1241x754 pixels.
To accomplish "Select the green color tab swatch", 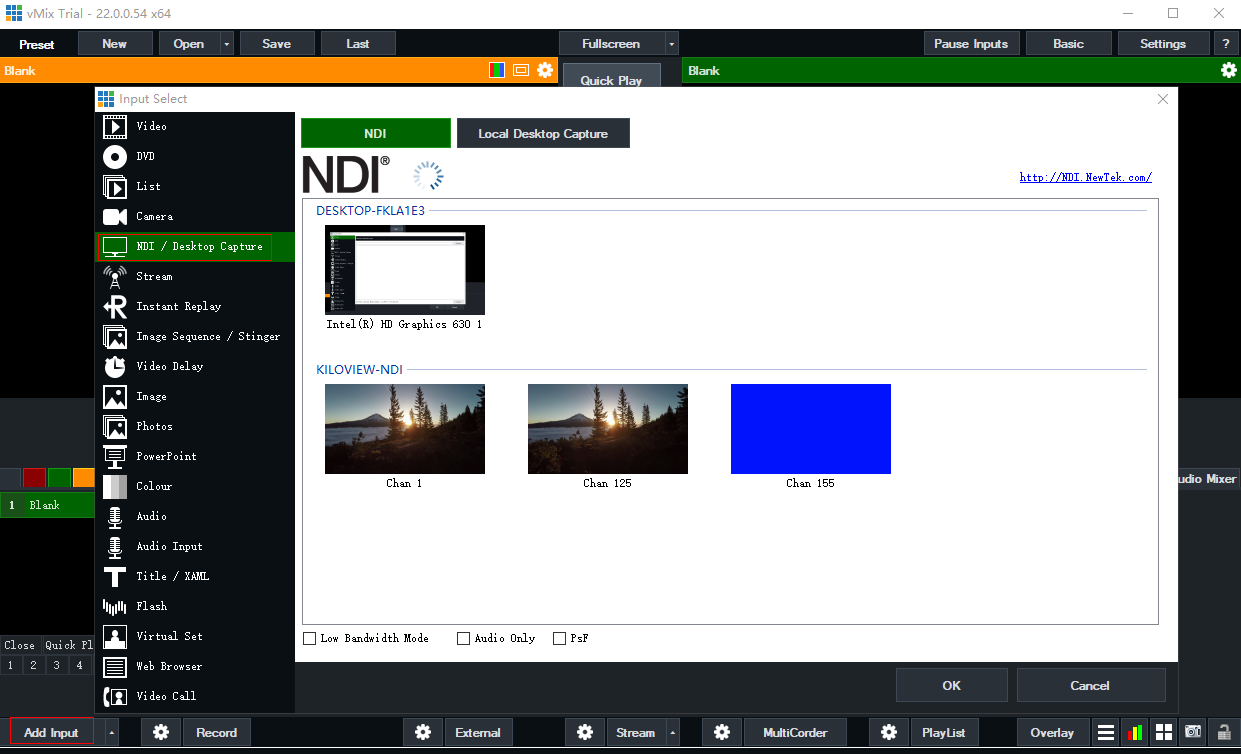I will (60, 478).
